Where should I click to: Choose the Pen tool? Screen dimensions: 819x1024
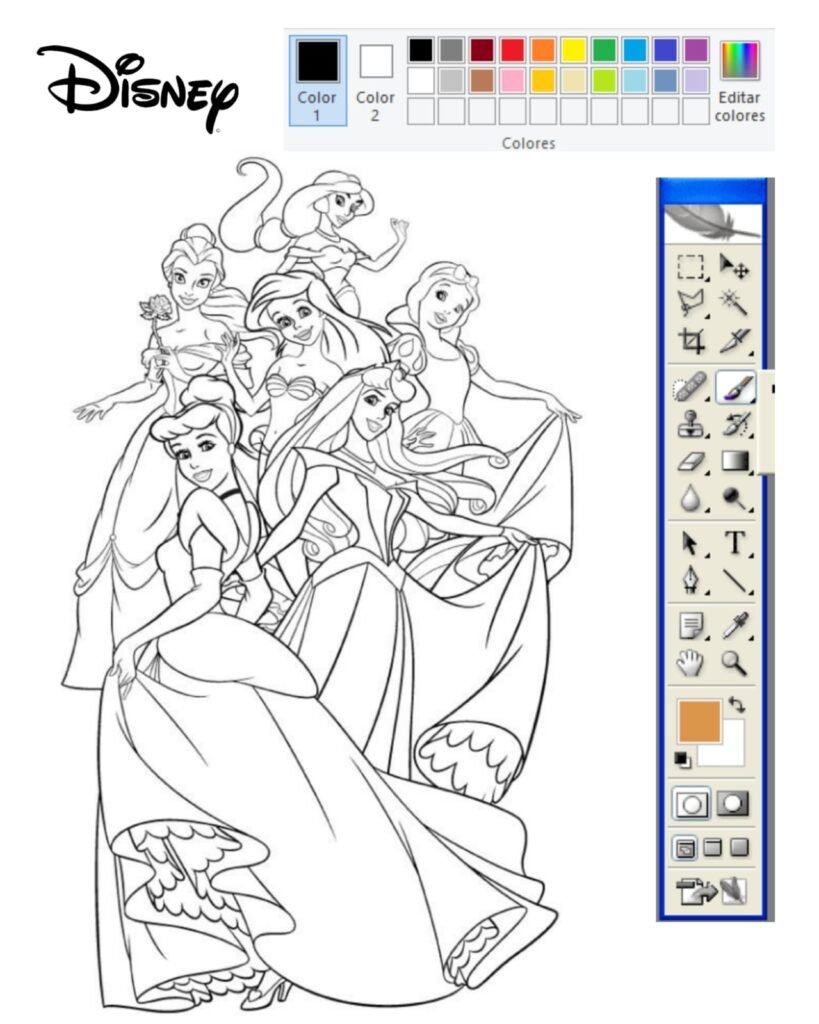click(x=690, y=580)
